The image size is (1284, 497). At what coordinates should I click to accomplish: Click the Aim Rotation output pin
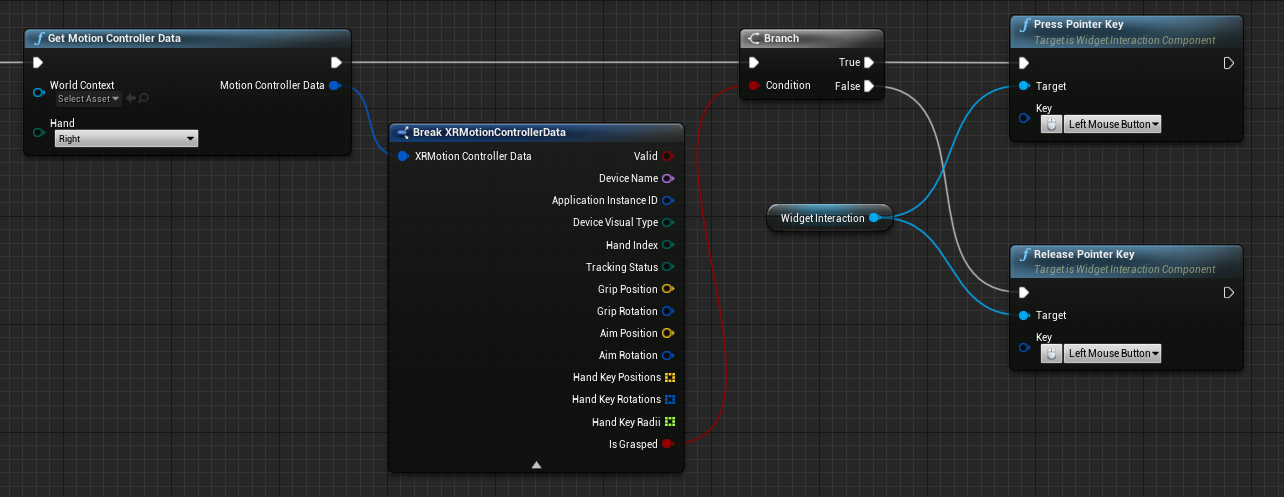tap(668, 355)
